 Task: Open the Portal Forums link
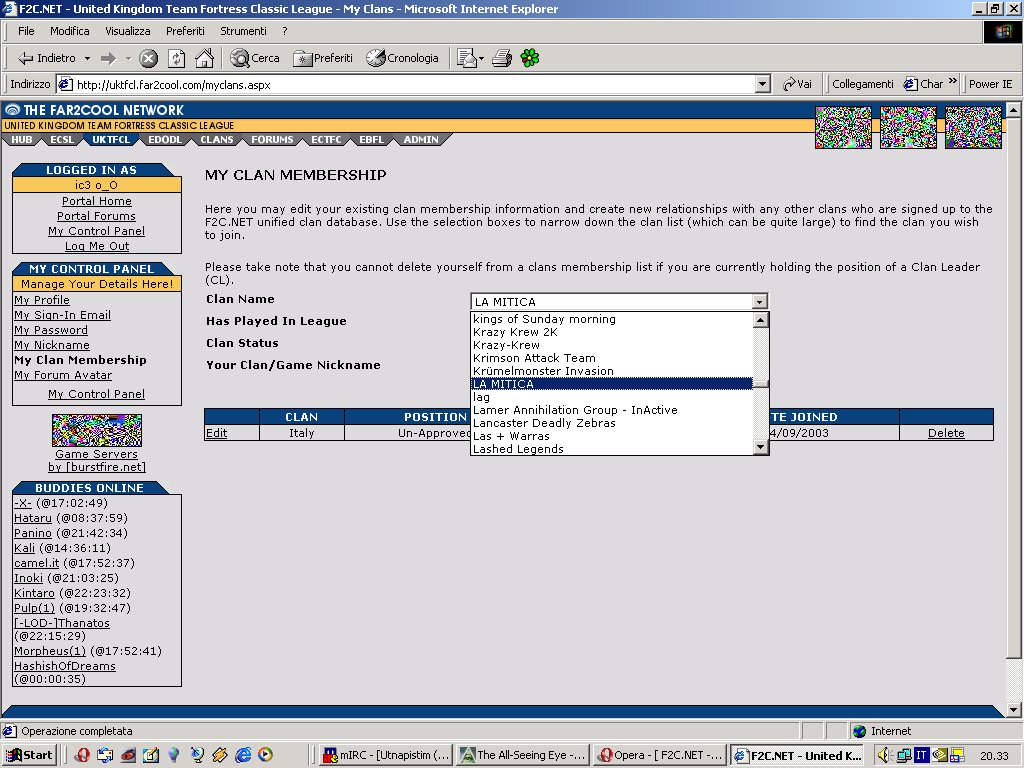(97, 216)
